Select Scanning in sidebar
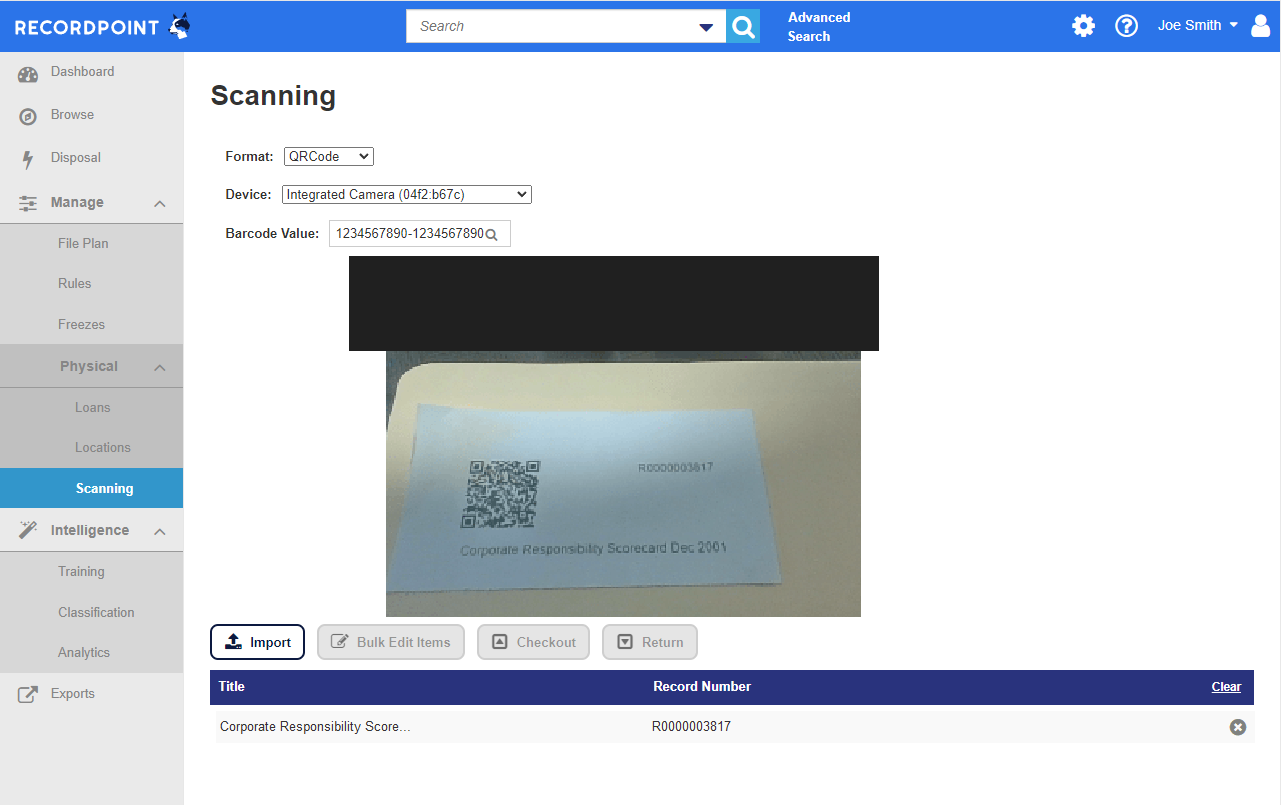Screen dimensions: 1281x805 tap(91, 489)
